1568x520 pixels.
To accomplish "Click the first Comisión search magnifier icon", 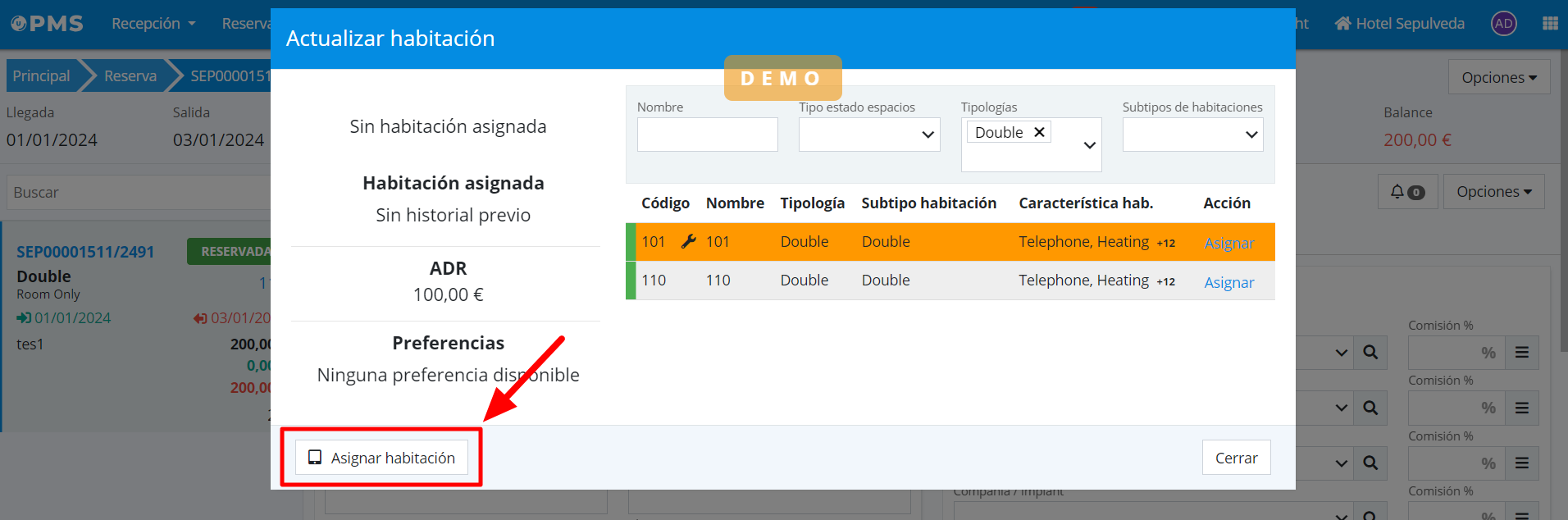I will coord(1370,353).
